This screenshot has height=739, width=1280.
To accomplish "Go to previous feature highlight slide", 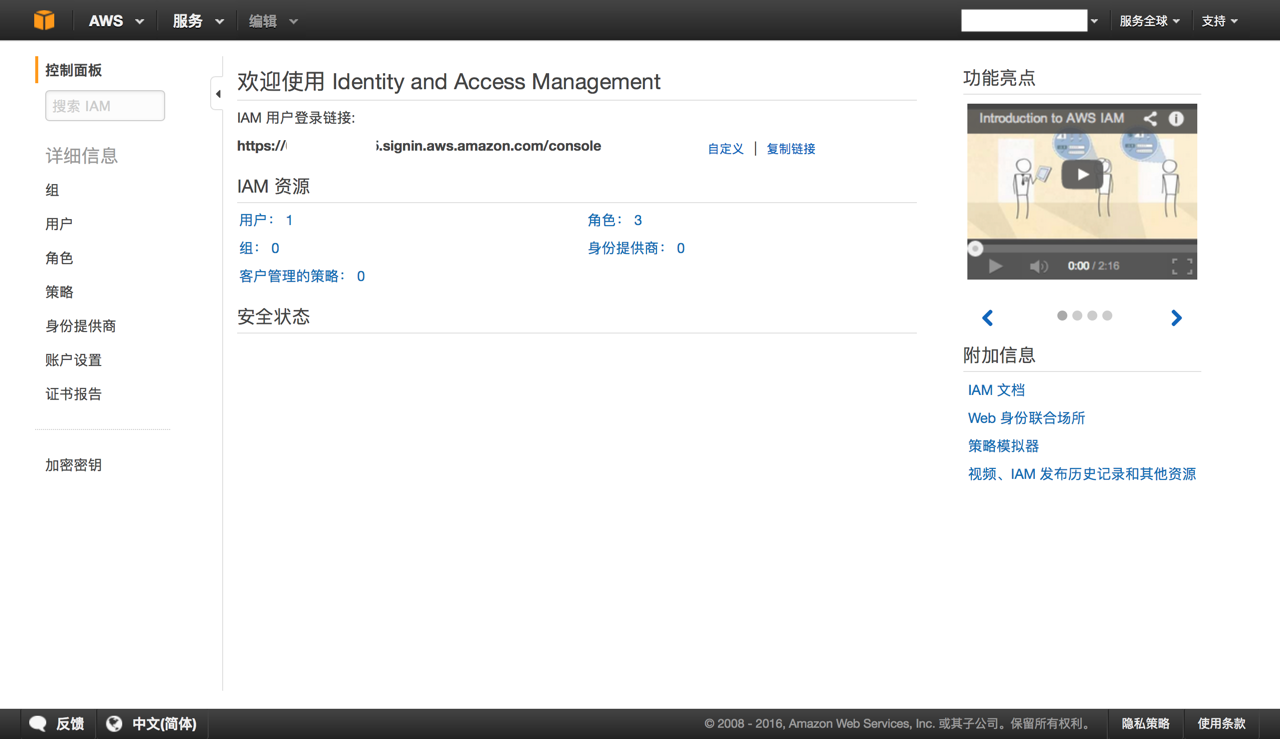I will click(988, 318).
